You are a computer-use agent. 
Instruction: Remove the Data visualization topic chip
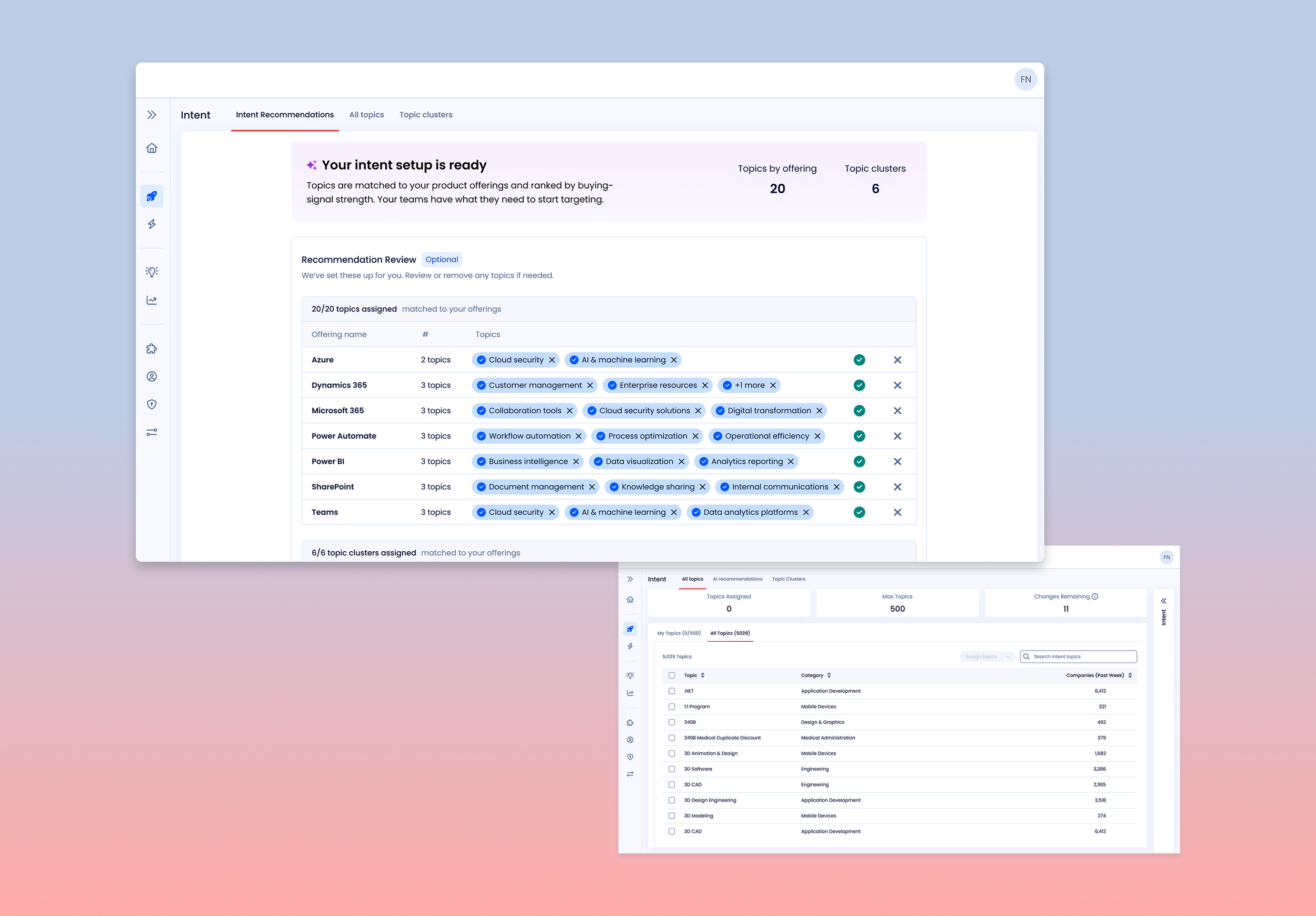tap(681, 462)
